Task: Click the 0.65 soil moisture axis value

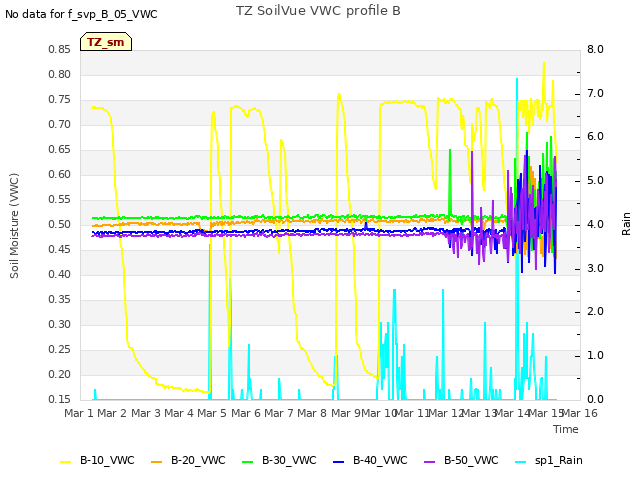Action: click(x=60, y=150)
